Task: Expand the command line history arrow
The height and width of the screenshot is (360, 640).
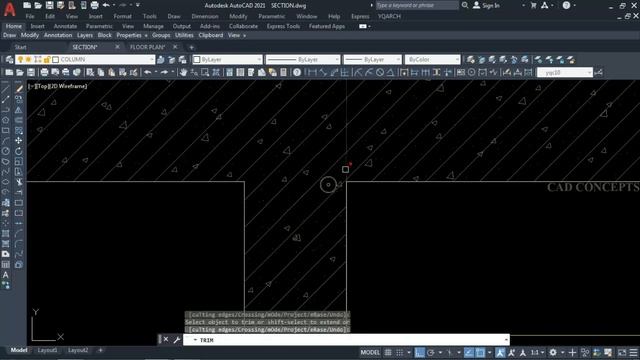Action: pyautogui.click(x=506, y=340)
